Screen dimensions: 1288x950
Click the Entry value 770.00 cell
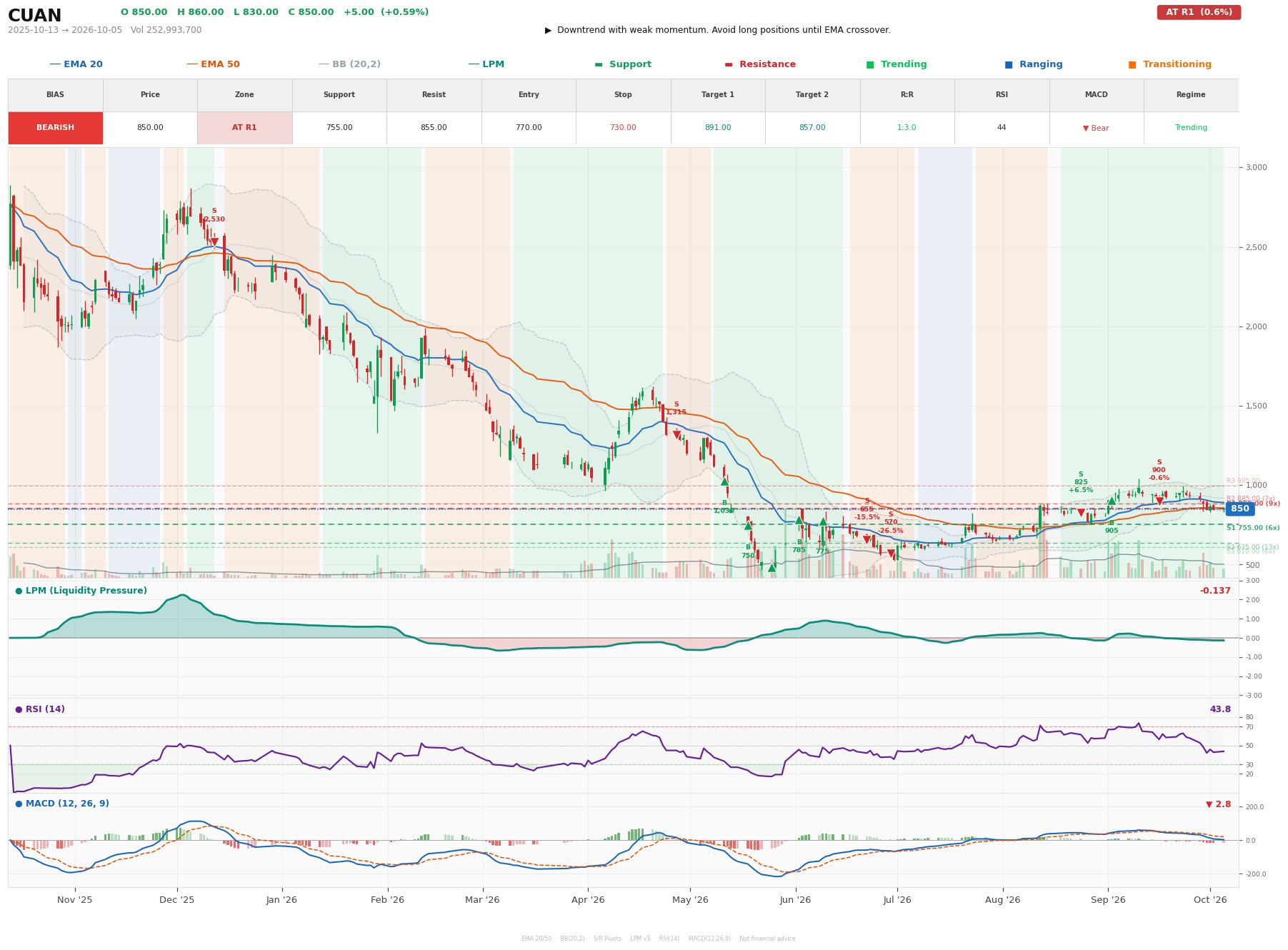pos(529,128)
